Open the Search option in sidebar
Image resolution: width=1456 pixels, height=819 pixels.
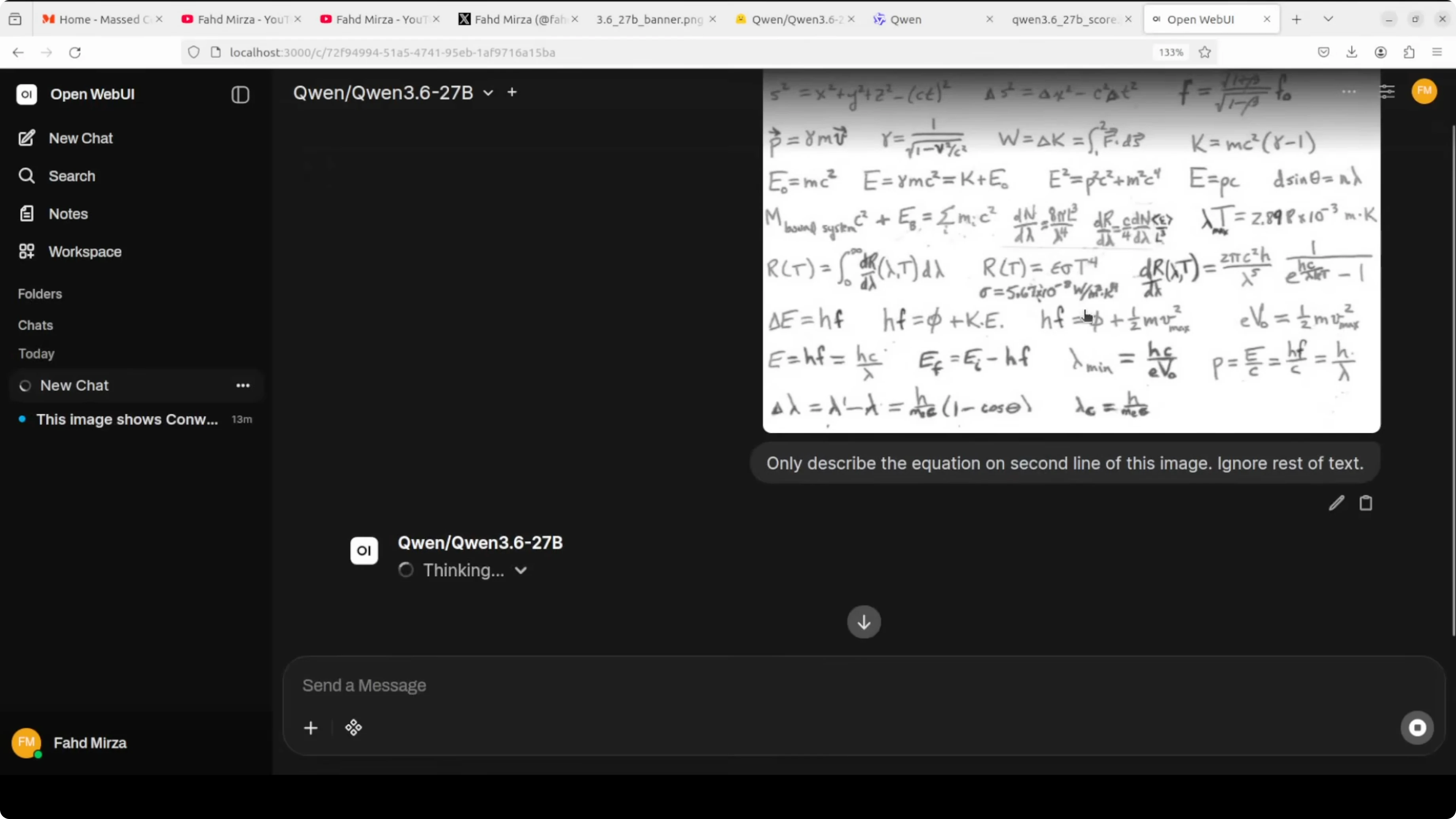71,176
